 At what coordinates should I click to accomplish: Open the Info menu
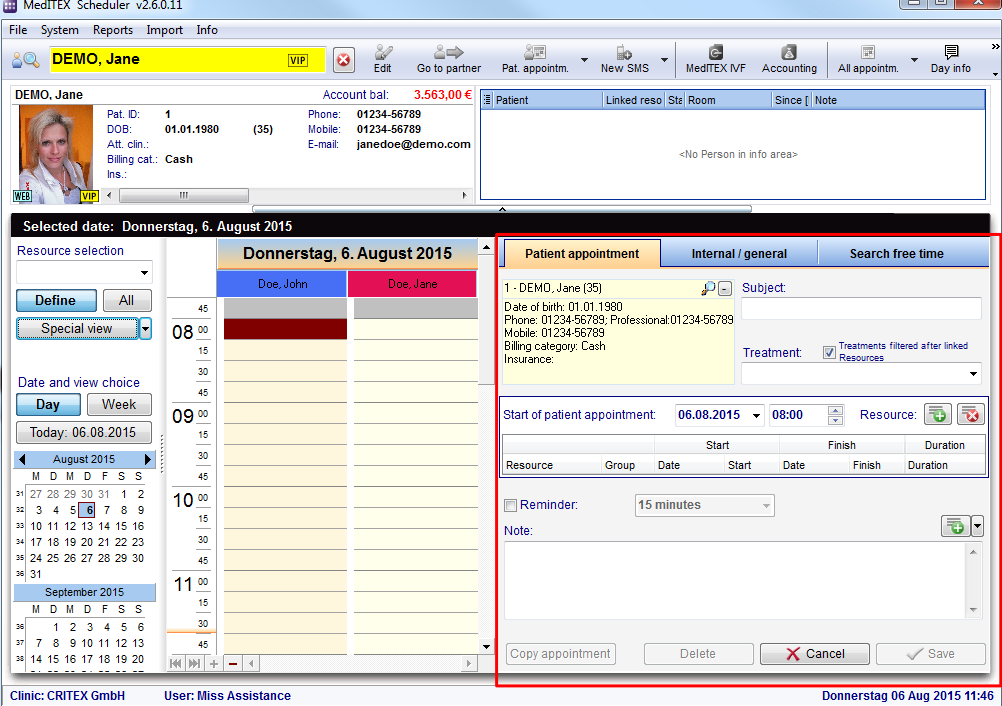tap(206, 30)
